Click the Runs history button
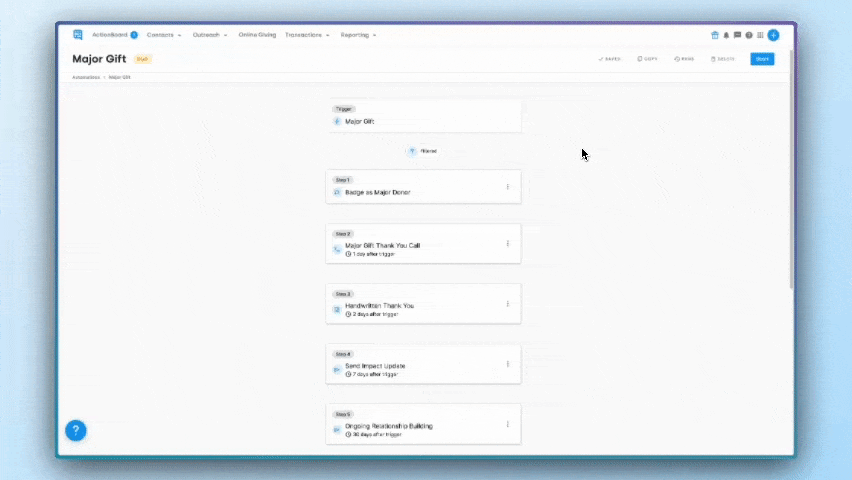 [x=684, y=59]
